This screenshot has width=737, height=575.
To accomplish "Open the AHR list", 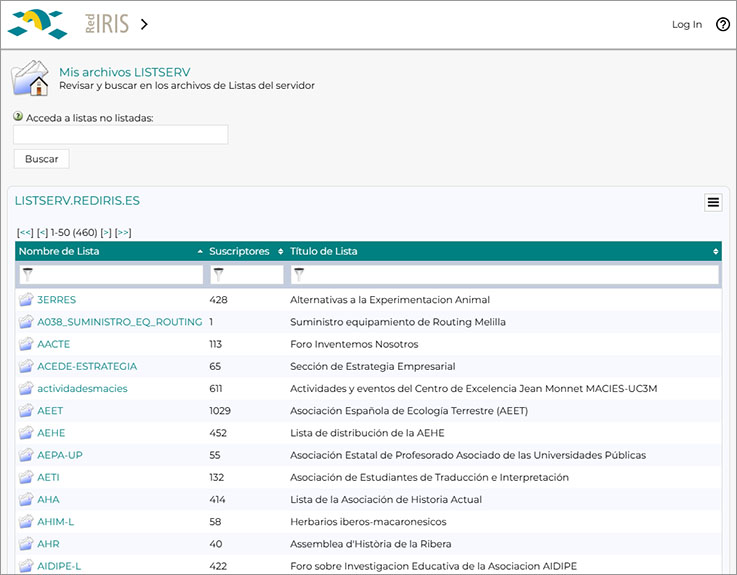I will (48, 544).
